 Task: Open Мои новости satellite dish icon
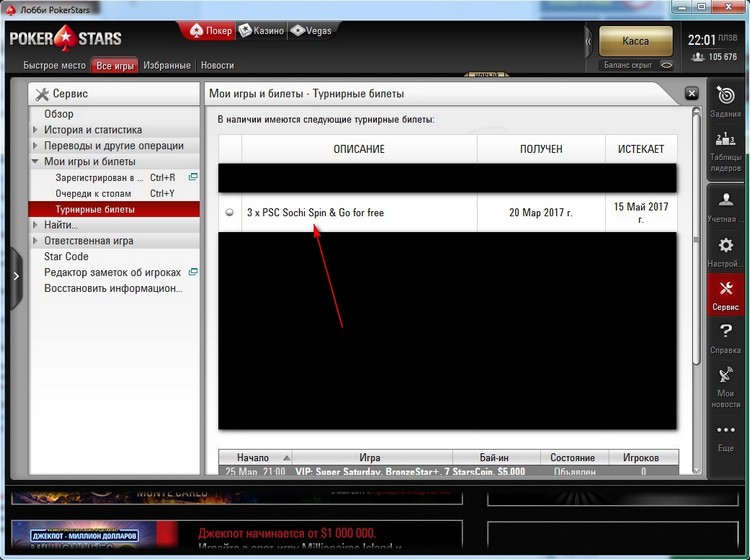[x=726, y=375]
